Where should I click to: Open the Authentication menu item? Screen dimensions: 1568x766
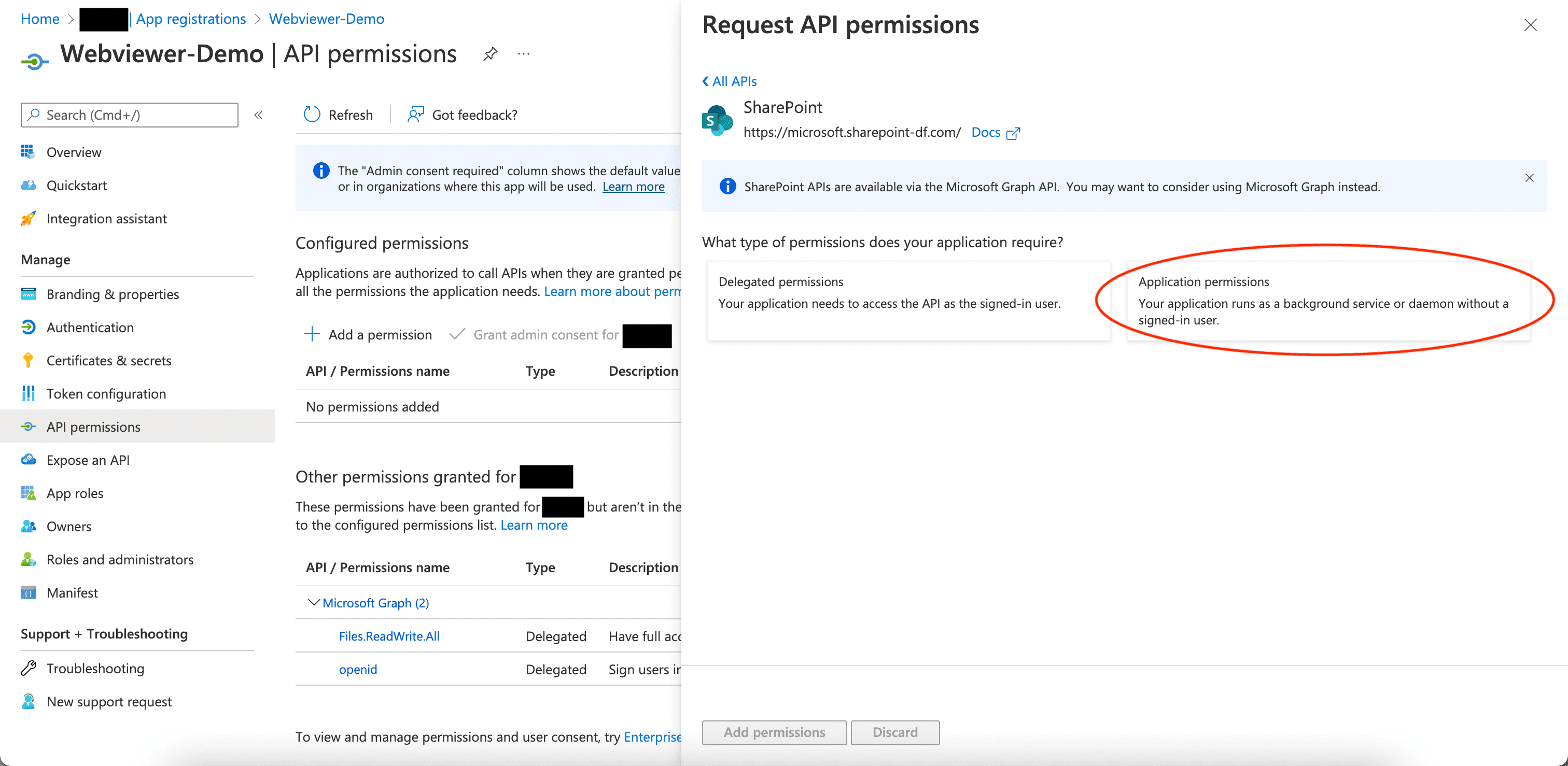(90, 328)
